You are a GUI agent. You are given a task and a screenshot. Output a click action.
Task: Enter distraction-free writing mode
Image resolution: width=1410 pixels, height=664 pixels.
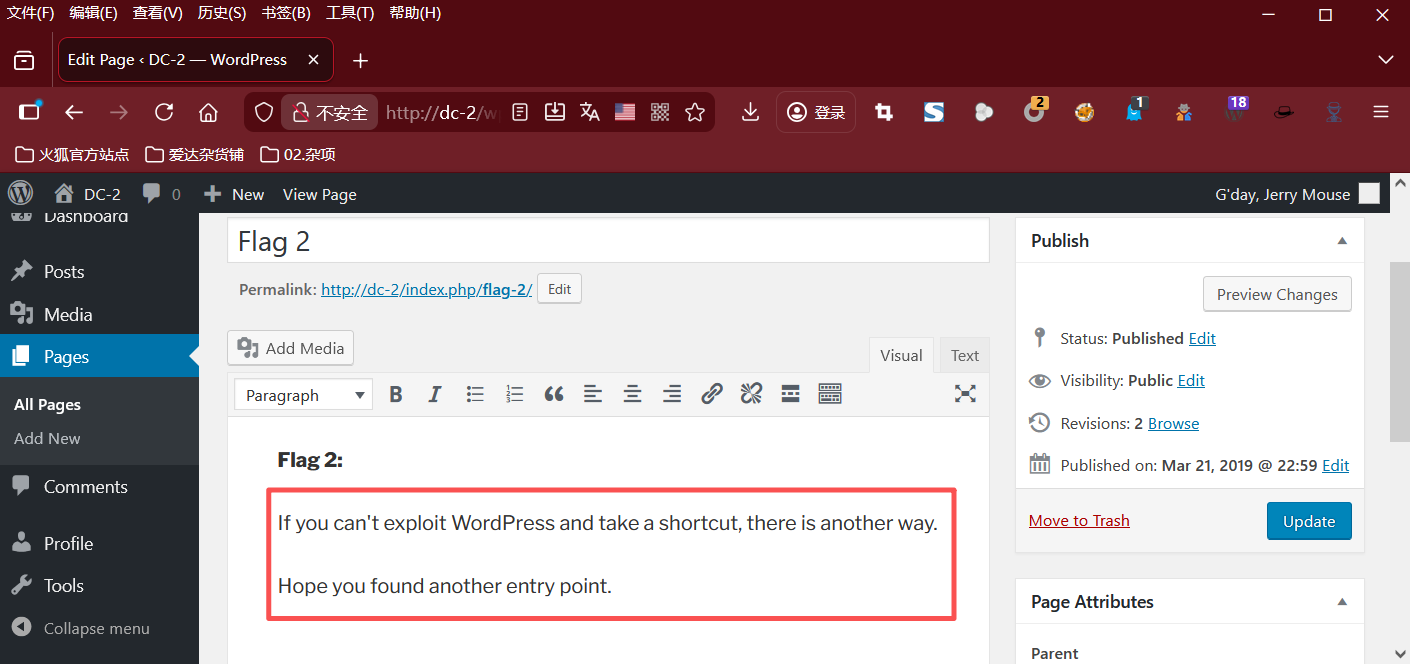point(965,394)
